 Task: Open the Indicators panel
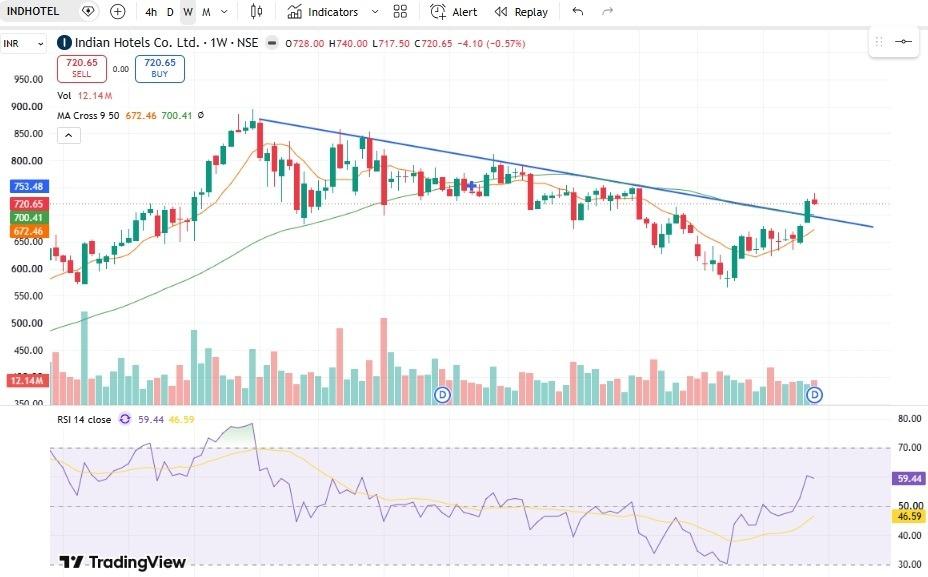tap(323, 12)
